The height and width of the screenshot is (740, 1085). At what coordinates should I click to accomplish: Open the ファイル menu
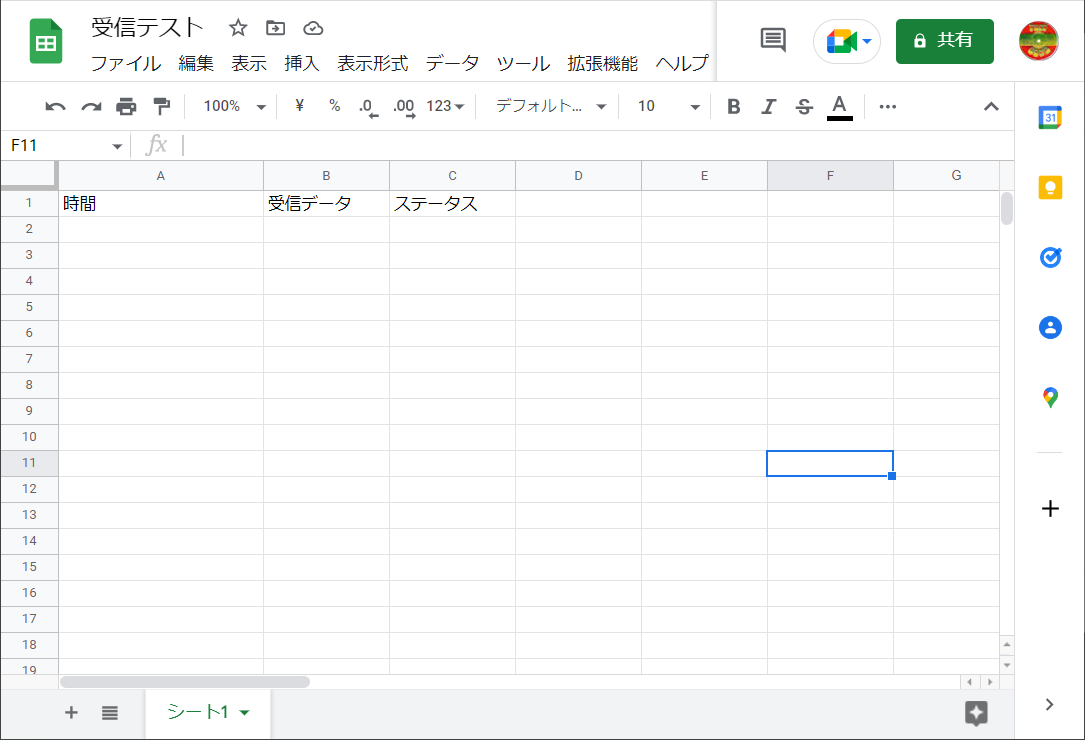coord(125,63)
